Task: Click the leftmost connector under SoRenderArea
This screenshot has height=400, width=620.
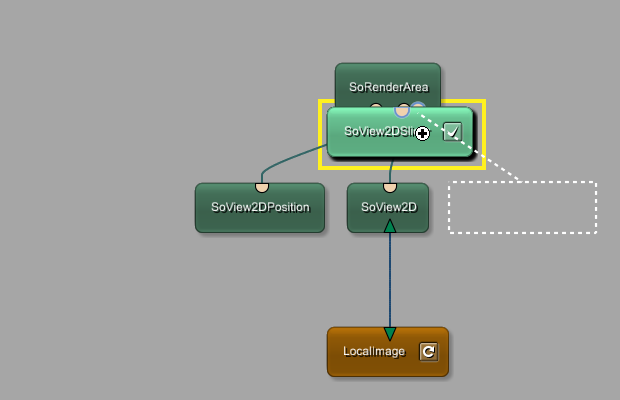Action: point(376,106)
